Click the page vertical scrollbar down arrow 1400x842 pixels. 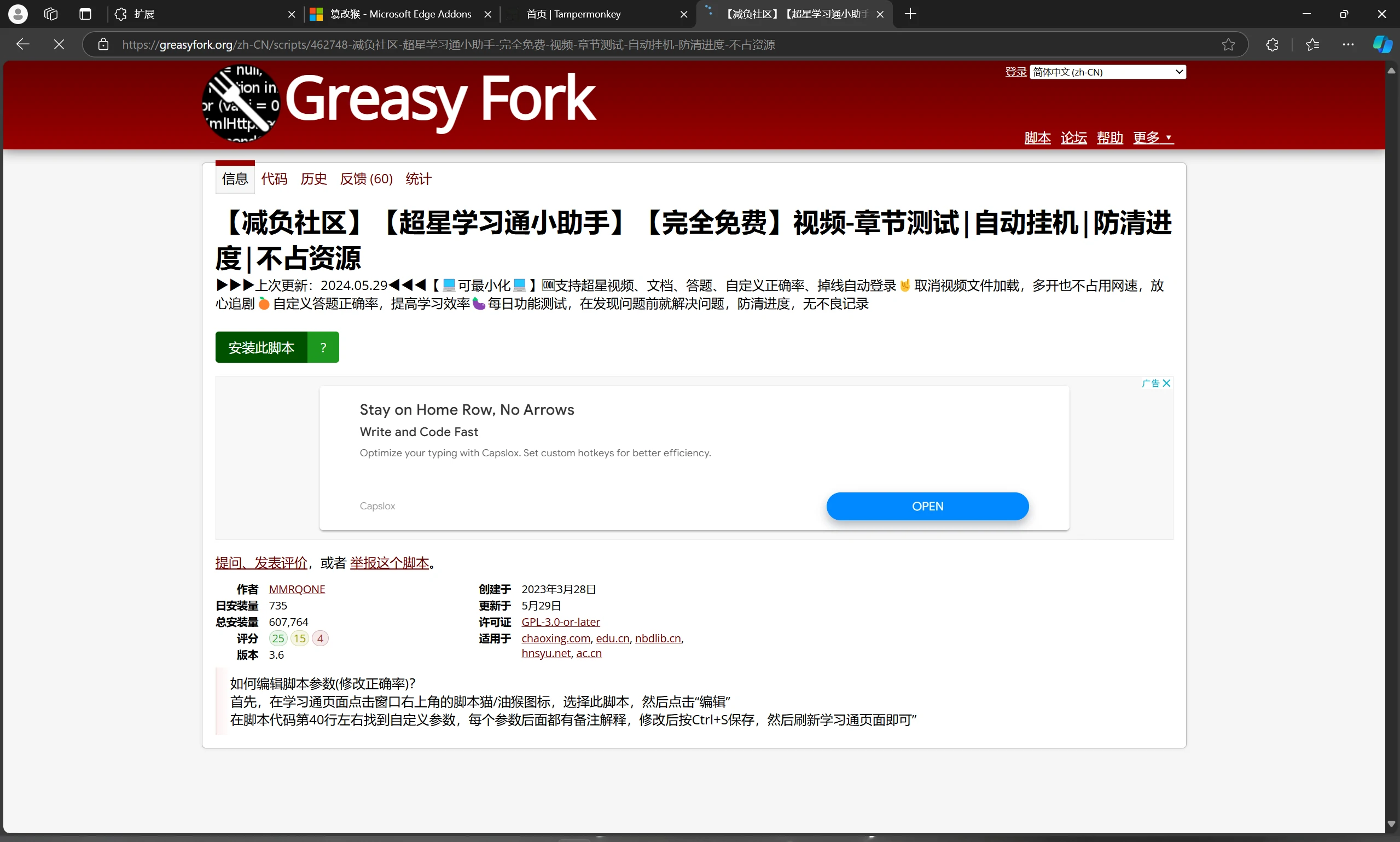tap(1391, 824)
